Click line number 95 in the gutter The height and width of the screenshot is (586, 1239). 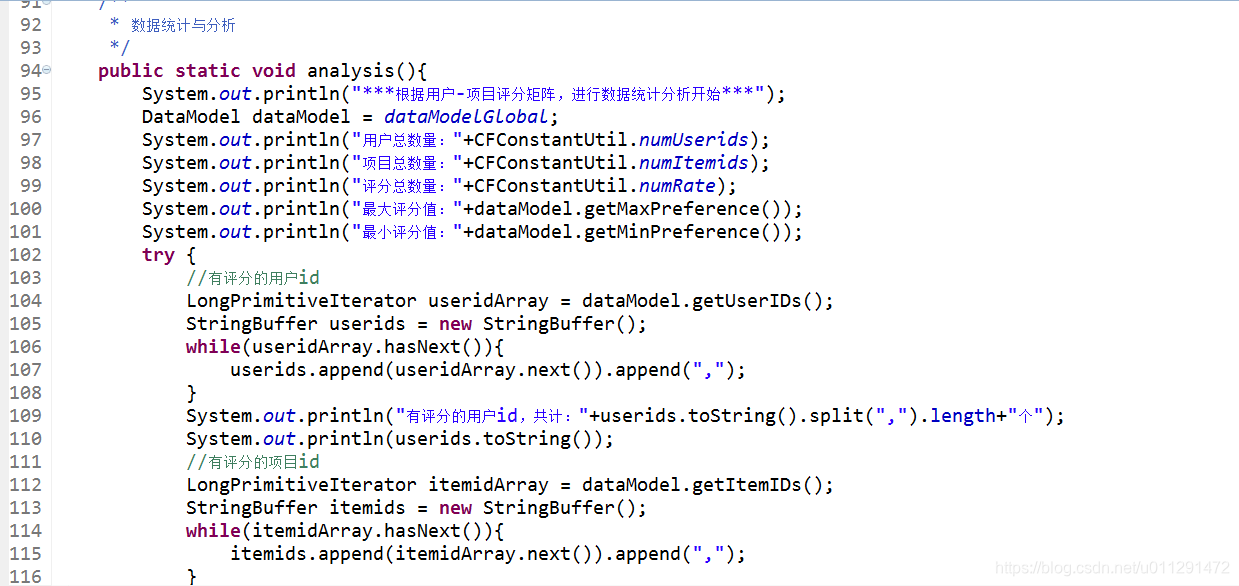(x=31, y=94)
